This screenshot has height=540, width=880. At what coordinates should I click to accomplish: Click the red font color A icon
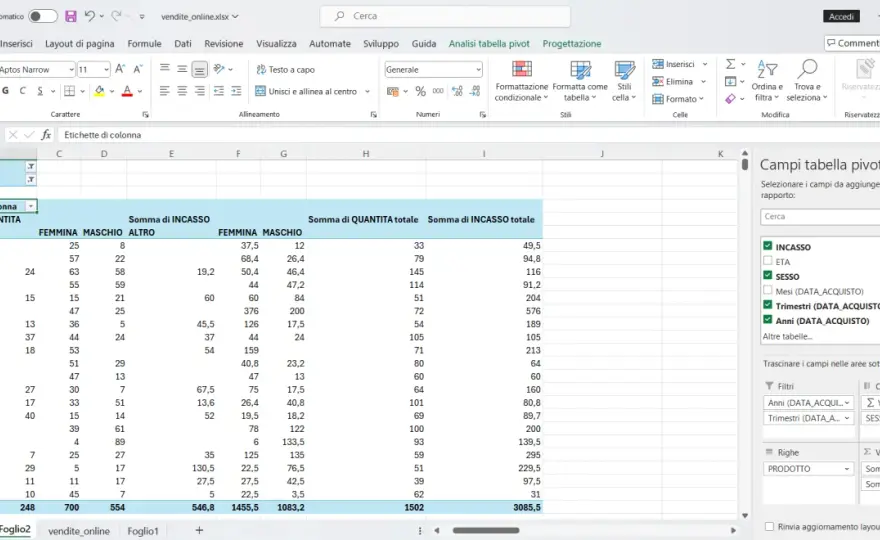coord(127,91)
